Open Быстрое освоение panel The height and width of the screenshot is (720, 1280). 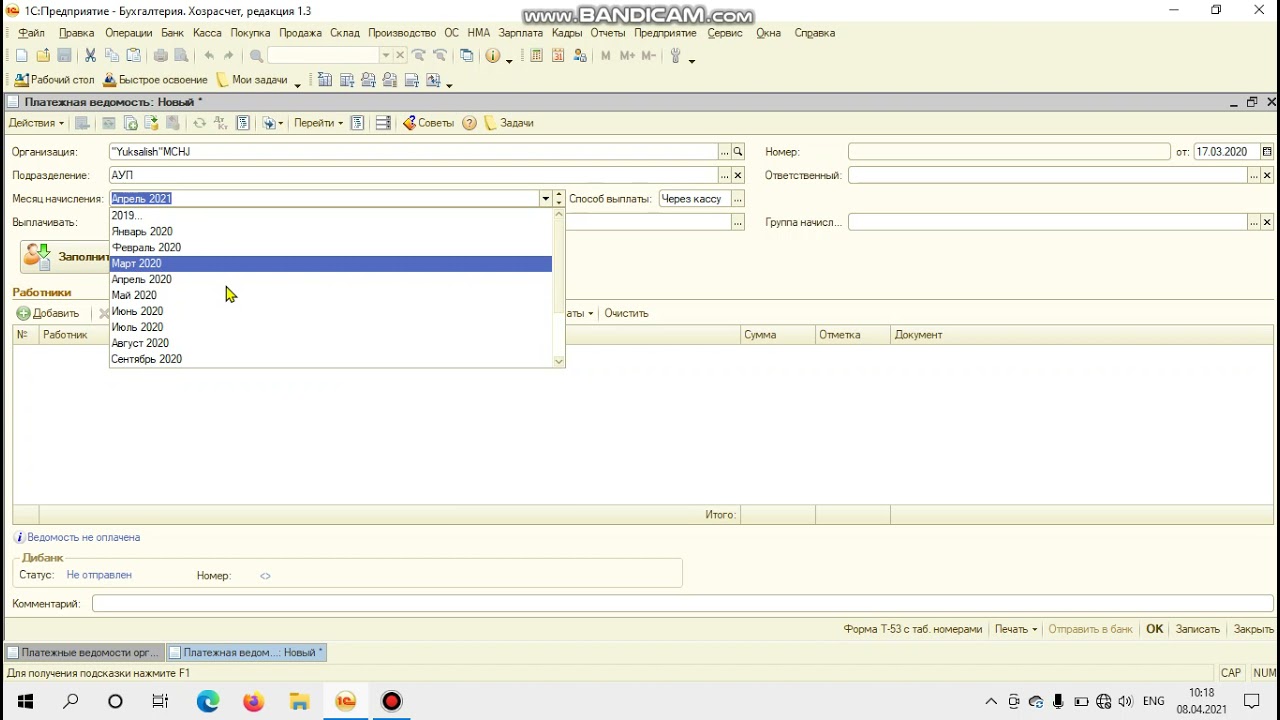[x=154, y=80]
